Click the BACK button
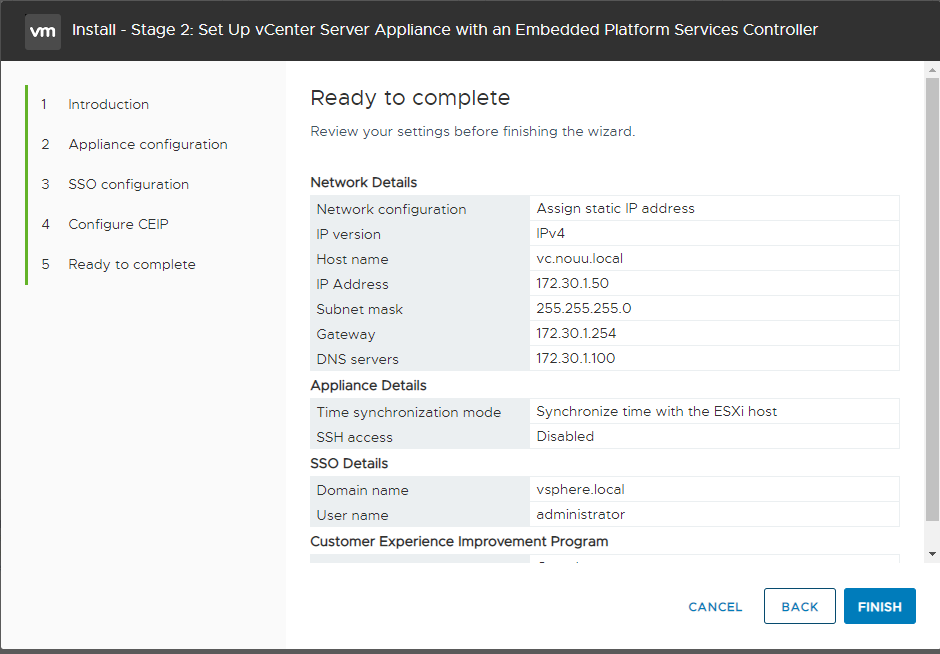Image resolution: width=940 pixels, height=654 pixels. click(800, 606)
